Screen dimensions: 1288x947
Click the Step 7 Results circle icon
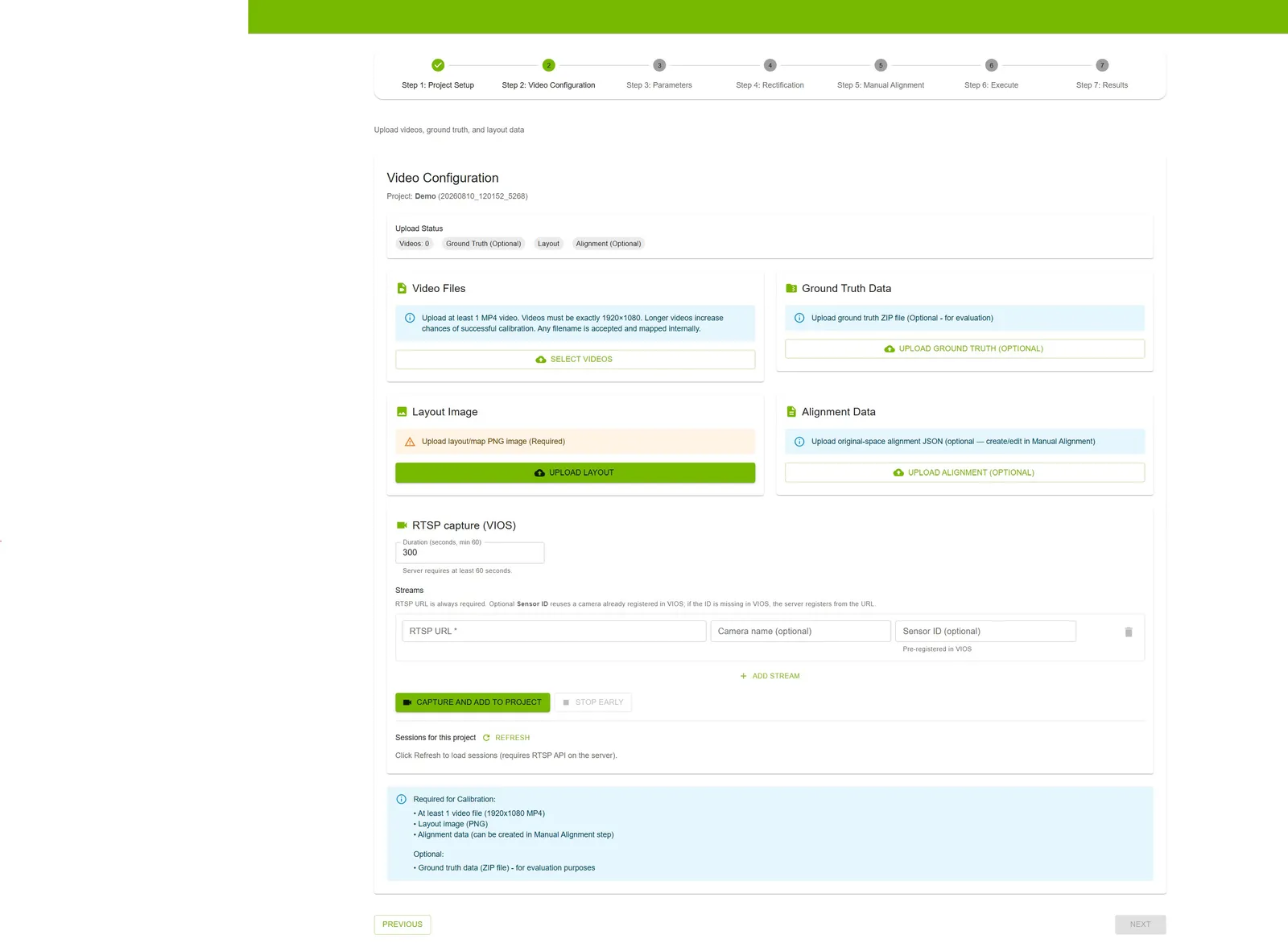1102,65
